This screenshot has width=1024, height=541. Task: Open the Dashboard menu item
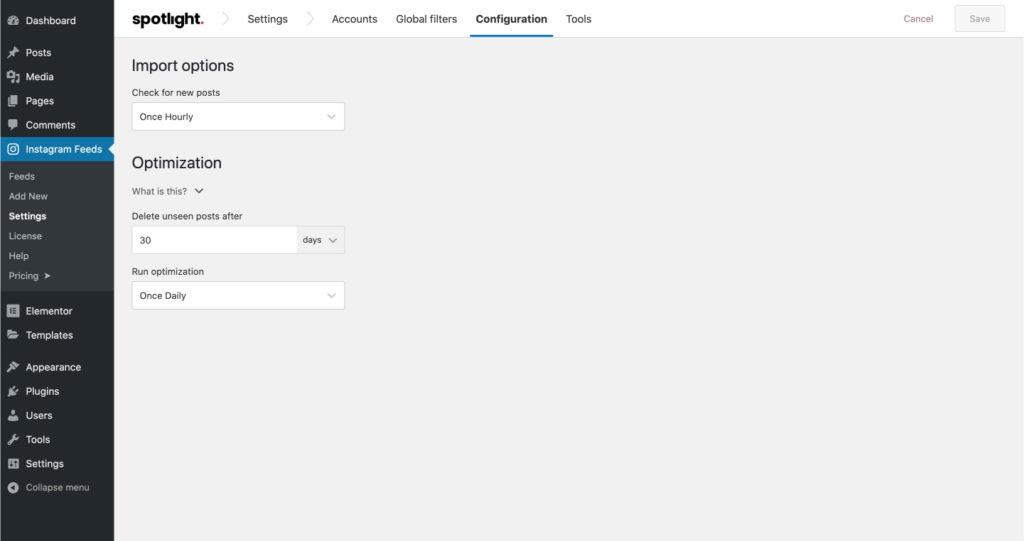[x=57, y=20]
